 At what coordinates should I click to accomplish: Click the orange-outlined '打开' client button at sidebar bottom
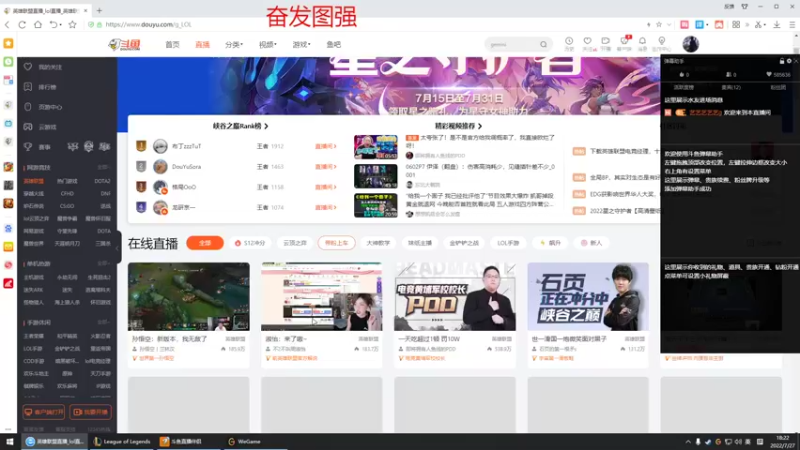click(43, 412)
